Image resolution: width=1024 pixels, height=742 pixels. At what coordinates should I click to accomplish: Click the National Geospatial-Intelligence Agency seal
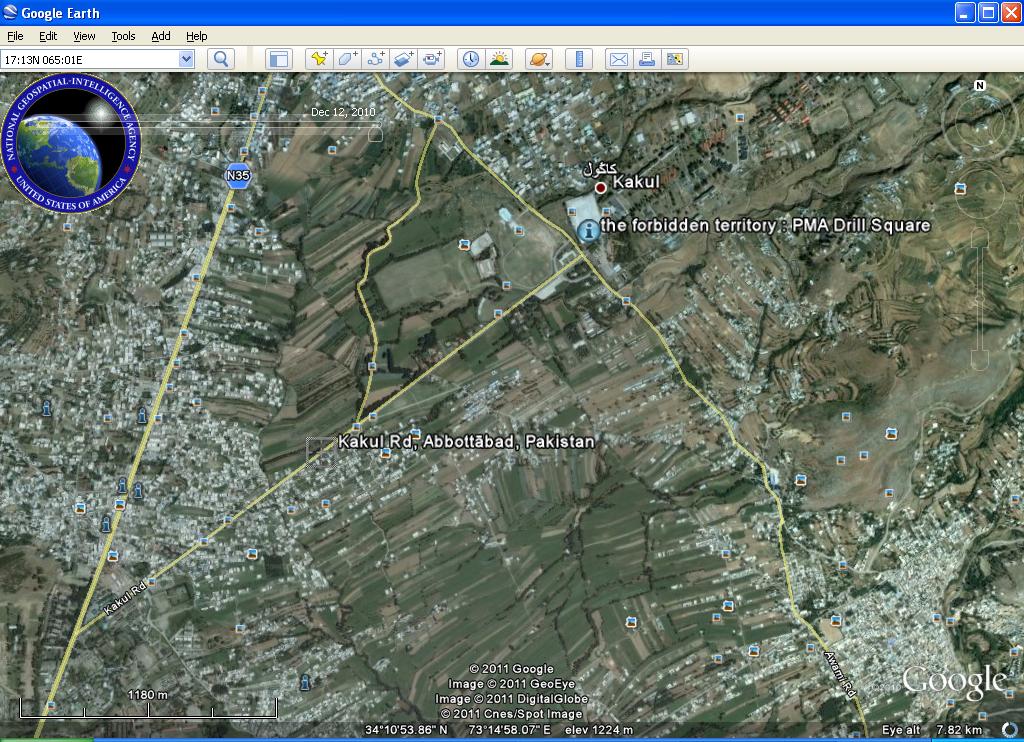[71, 142]
